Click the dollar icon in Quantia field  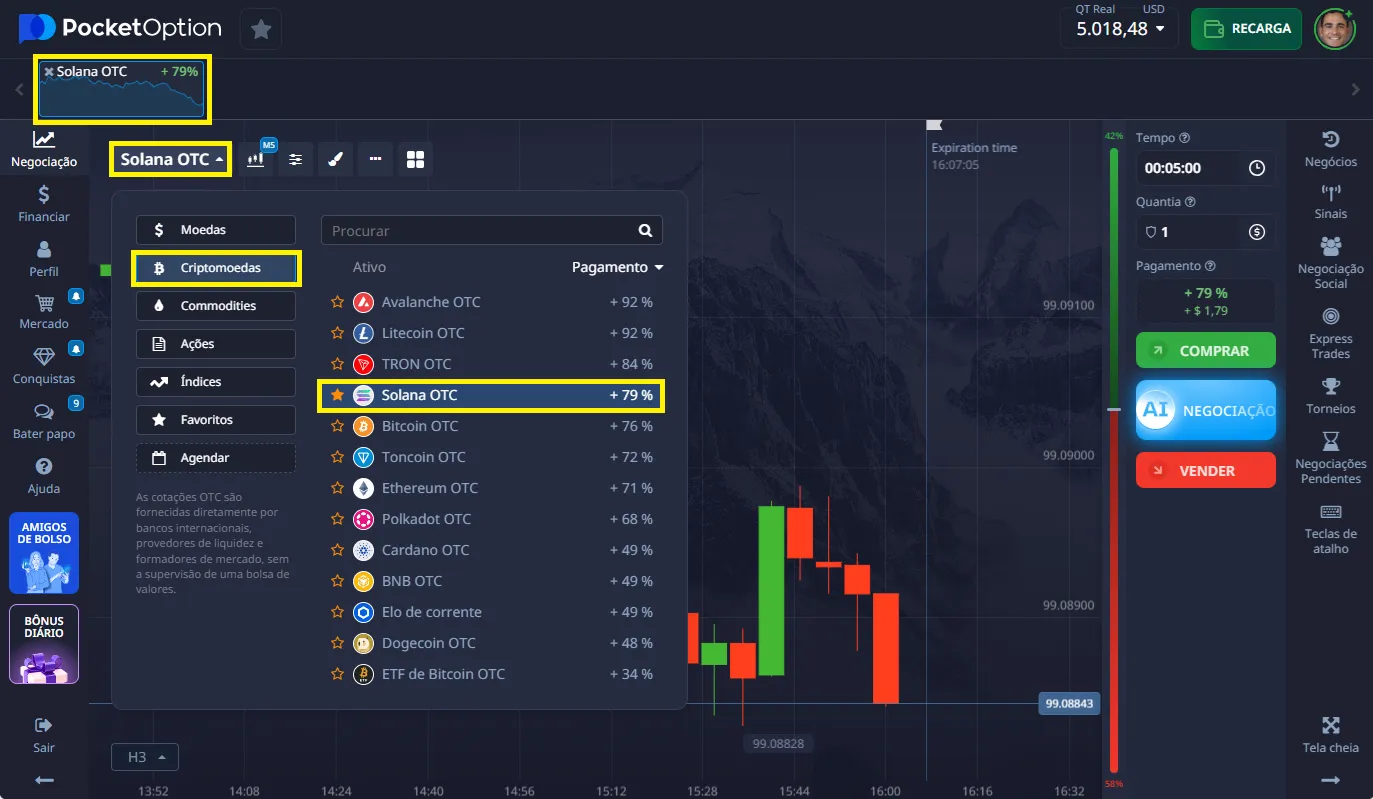[x=1257, y=232]
